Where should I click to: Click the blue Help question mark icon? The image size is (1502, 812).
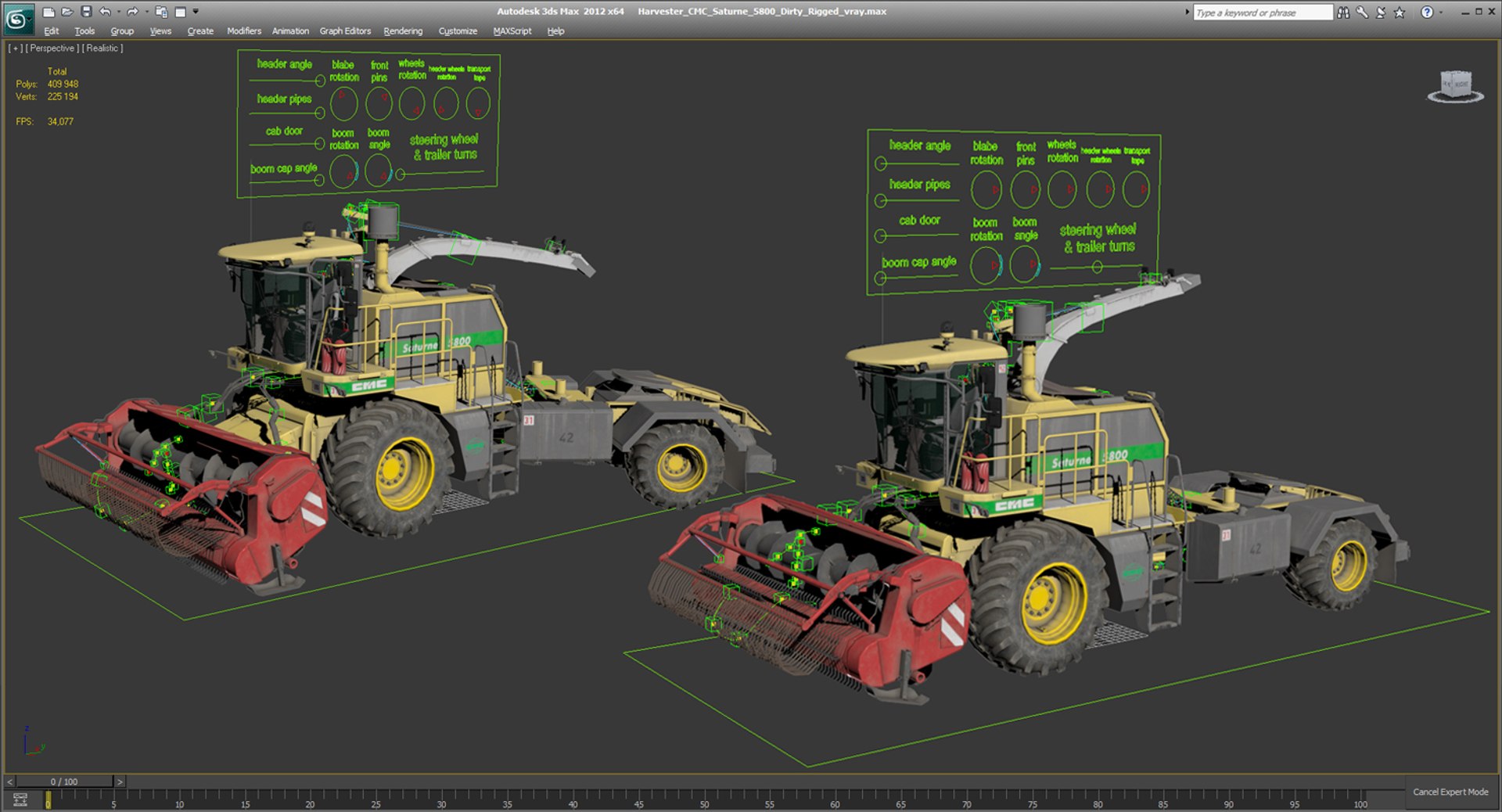[1427, 12]
